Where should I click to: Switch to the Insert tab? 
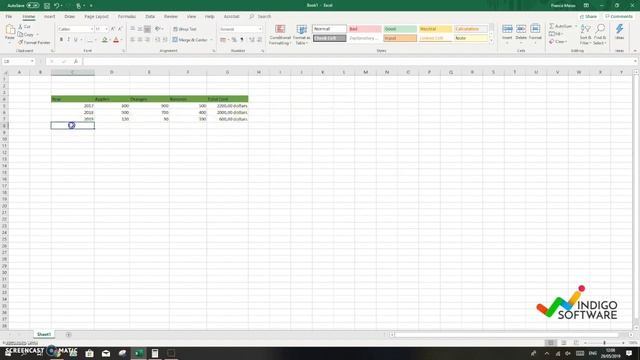pos(49,16)
